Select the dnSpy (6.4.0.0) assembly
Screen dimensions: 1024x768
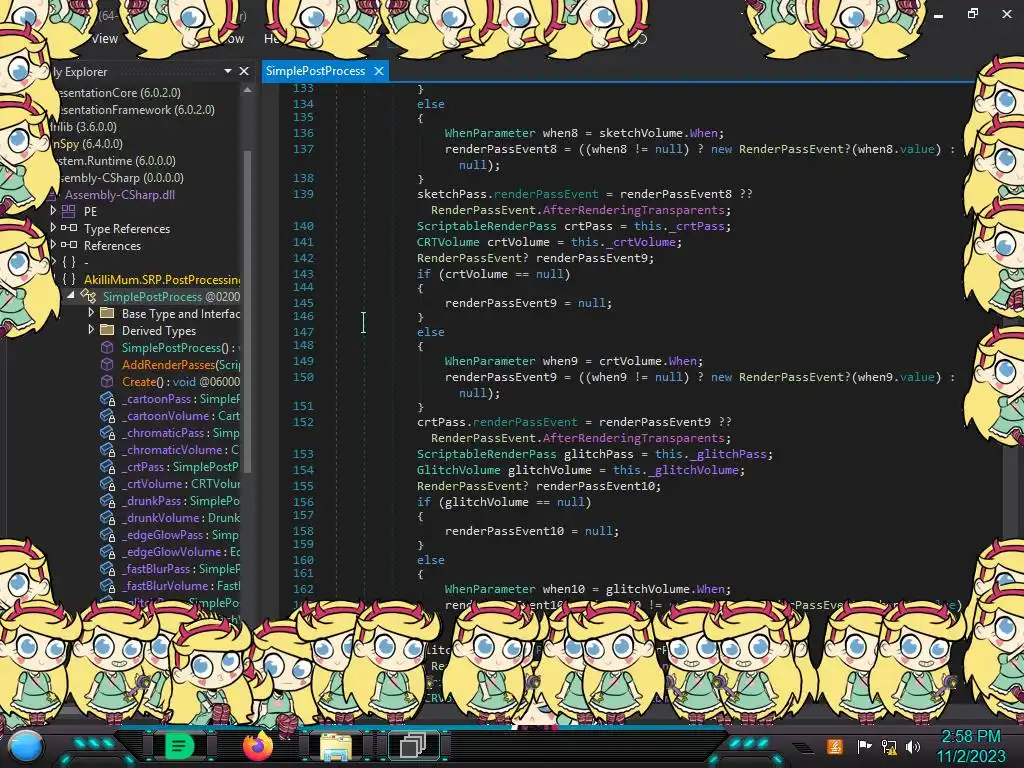point(86,144)
